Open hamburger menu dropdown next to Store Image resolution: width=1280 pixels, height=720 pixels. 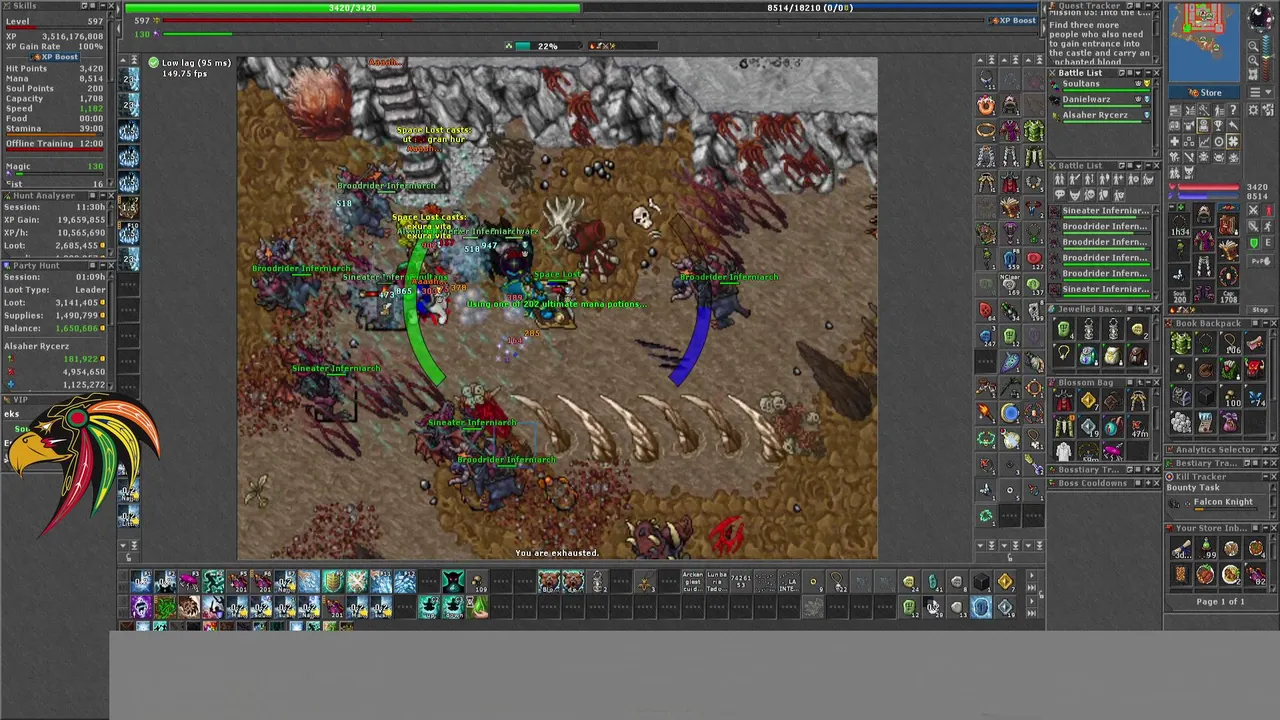(1260, 92)
